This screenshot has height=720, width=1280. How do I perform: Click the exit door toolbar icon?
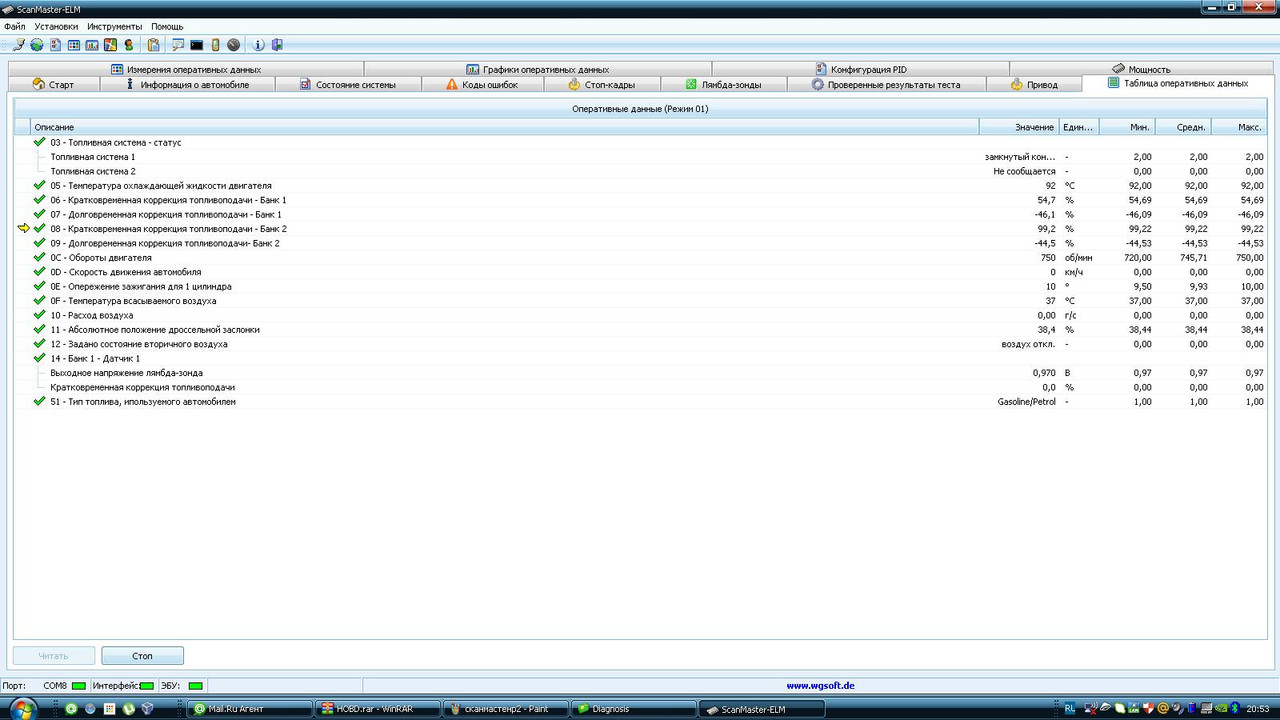click(x=277, y=45)
